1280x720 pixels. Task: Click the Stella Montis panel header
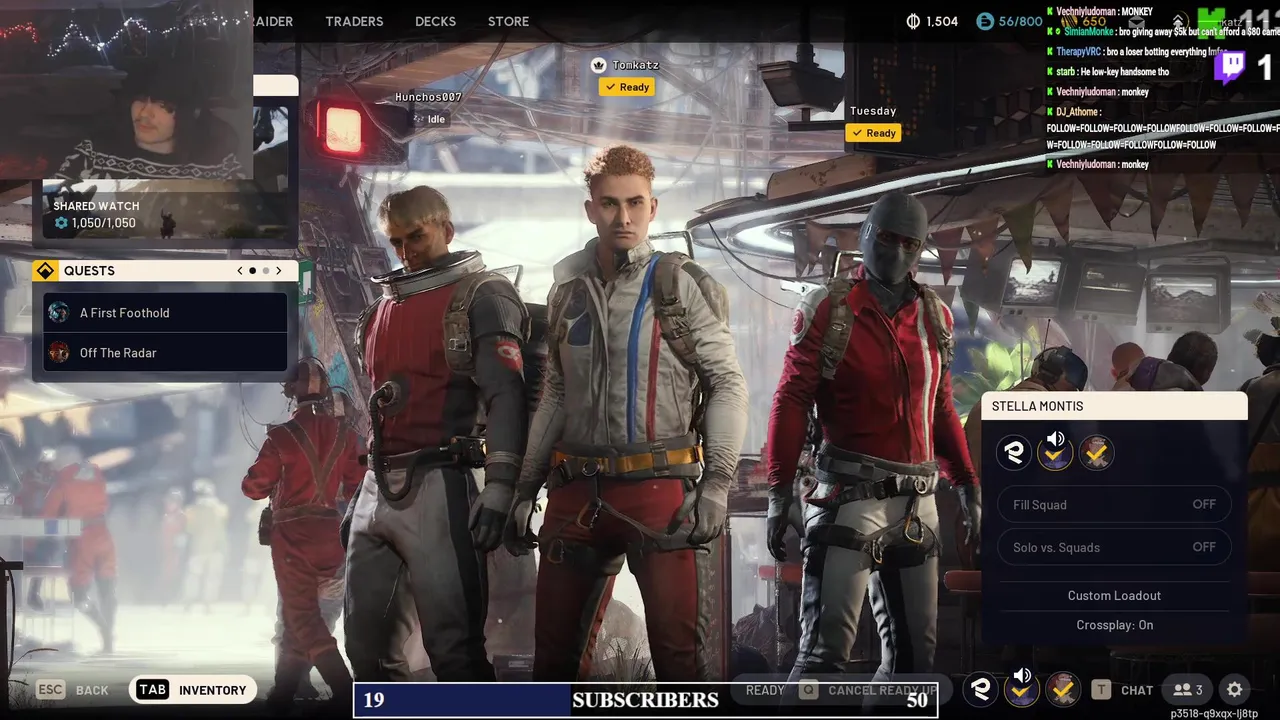1114,406
